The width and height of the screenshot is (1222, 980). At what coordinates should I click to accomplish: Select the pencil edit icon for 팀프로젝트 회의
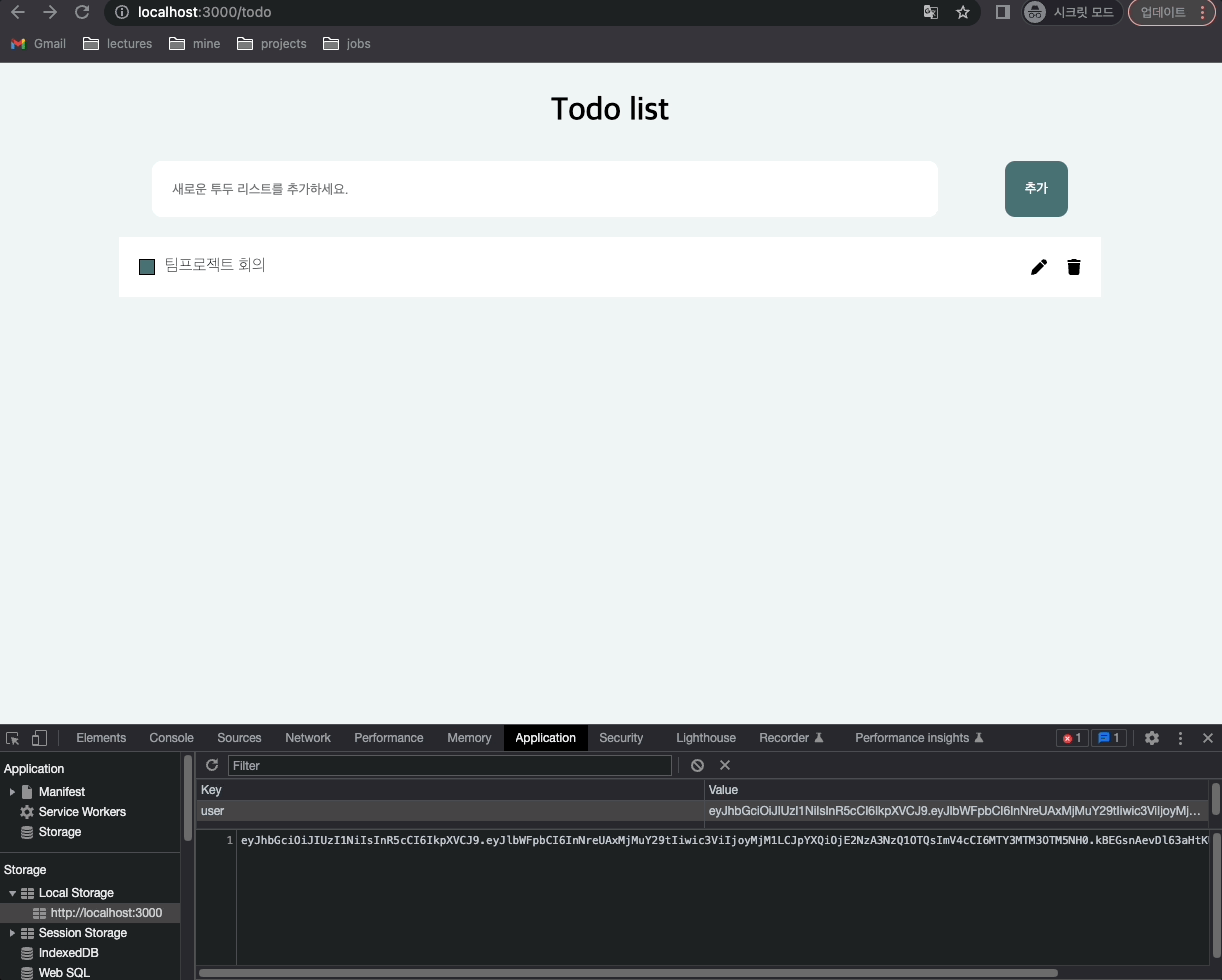[x=1038, y=267]
